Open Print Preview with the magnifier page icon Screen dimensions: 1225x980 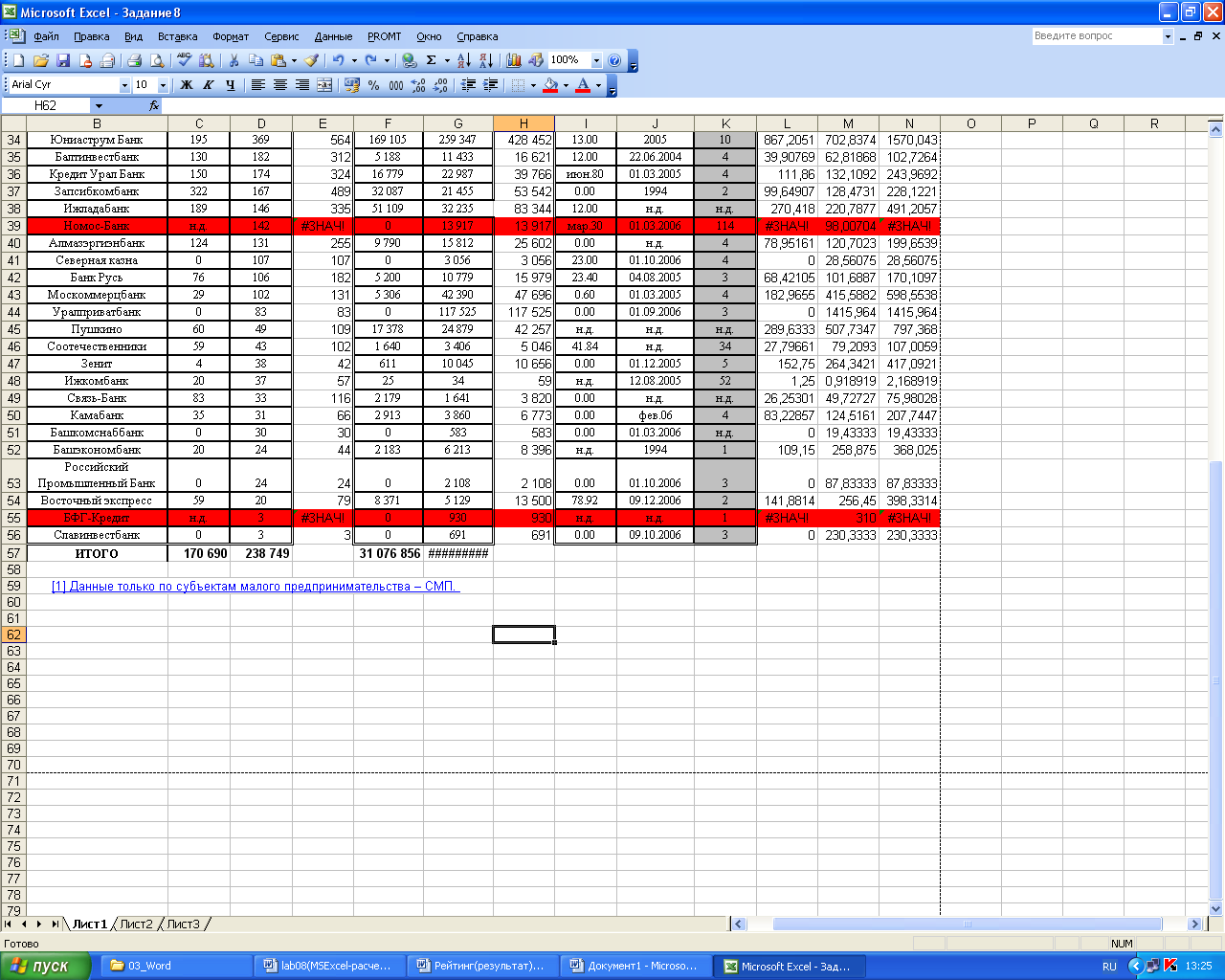[157, 60]
